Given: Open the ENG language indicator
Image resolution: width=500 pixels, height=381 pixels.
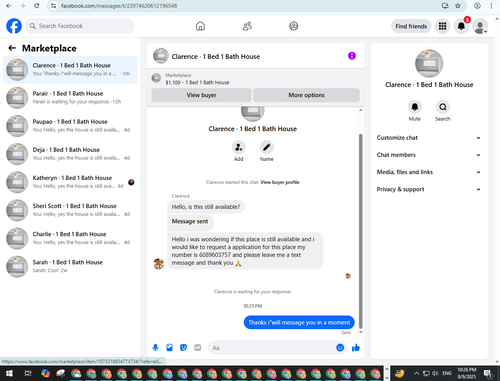Looking at the screenshot, I should pos(447,373).
